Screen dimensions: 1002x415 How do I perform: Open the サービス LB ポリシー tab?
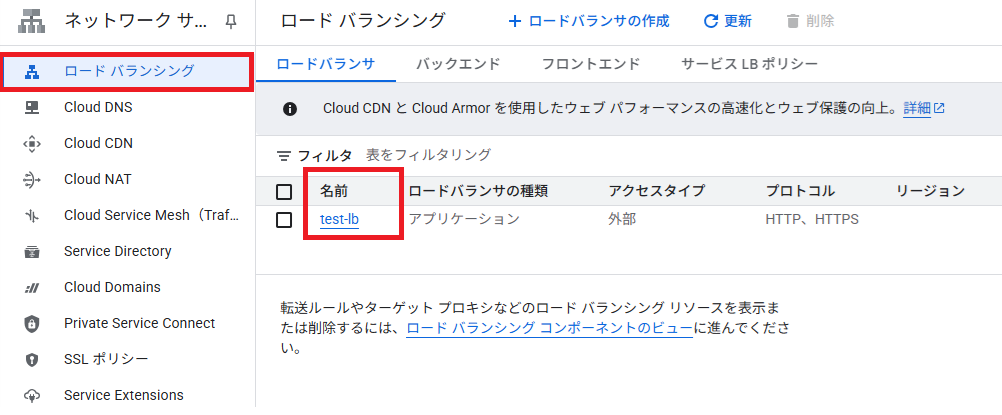749,64
